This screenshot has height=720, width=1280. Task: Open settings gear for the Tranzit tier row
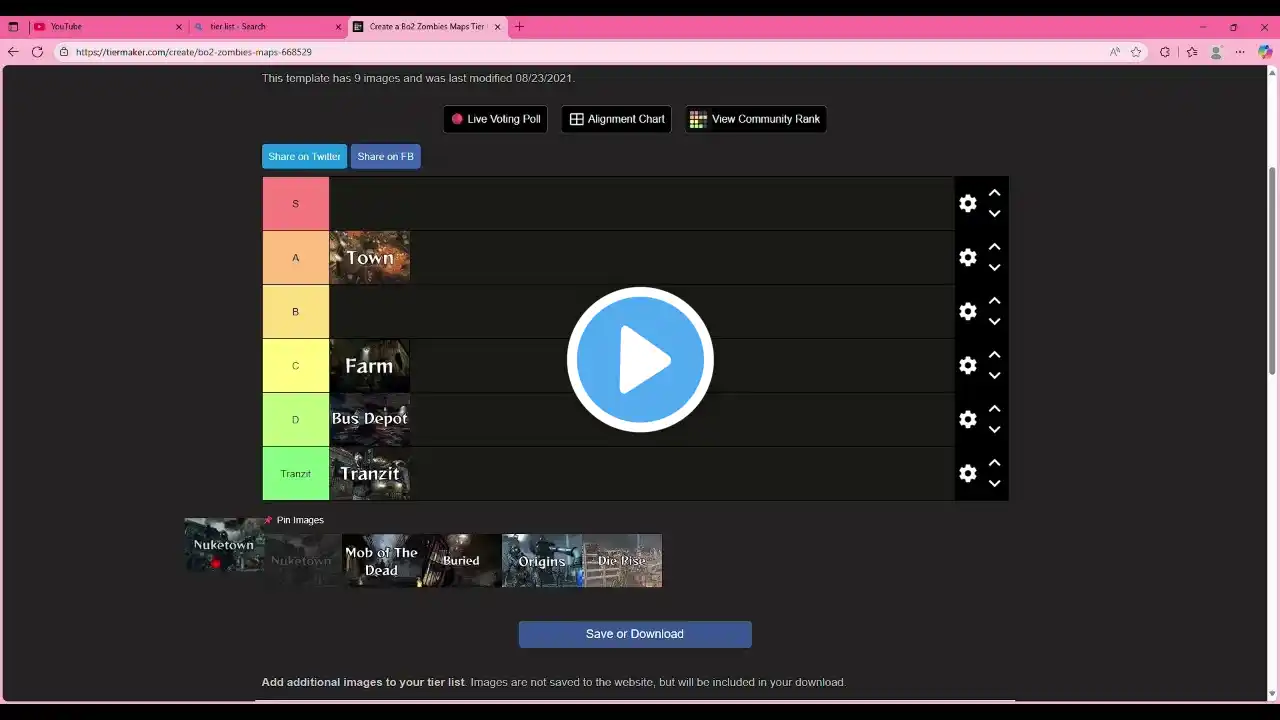click(x=968, y=473)
